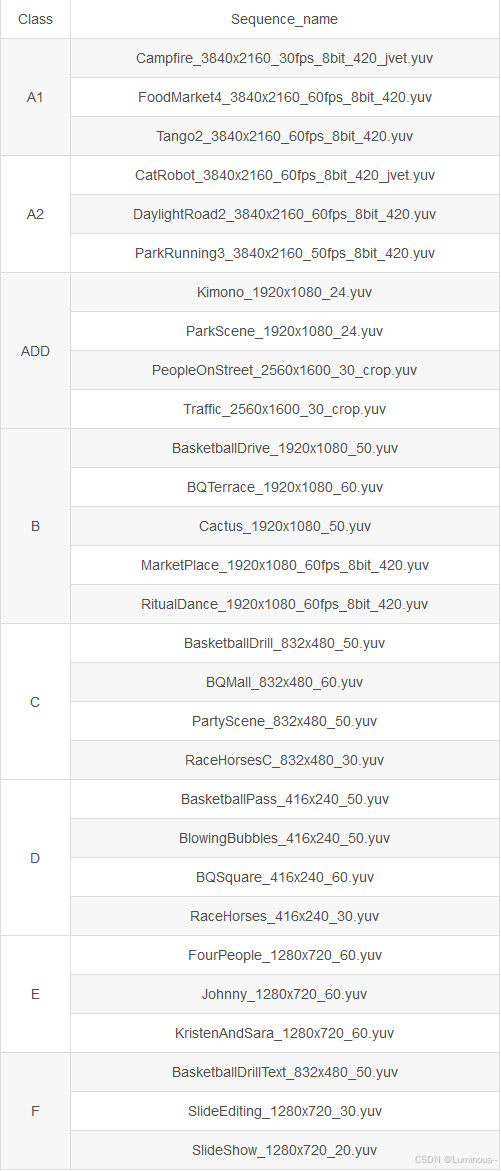Click the RitualDance sequence name
The image size is (501, 1171).
point(284,604)
